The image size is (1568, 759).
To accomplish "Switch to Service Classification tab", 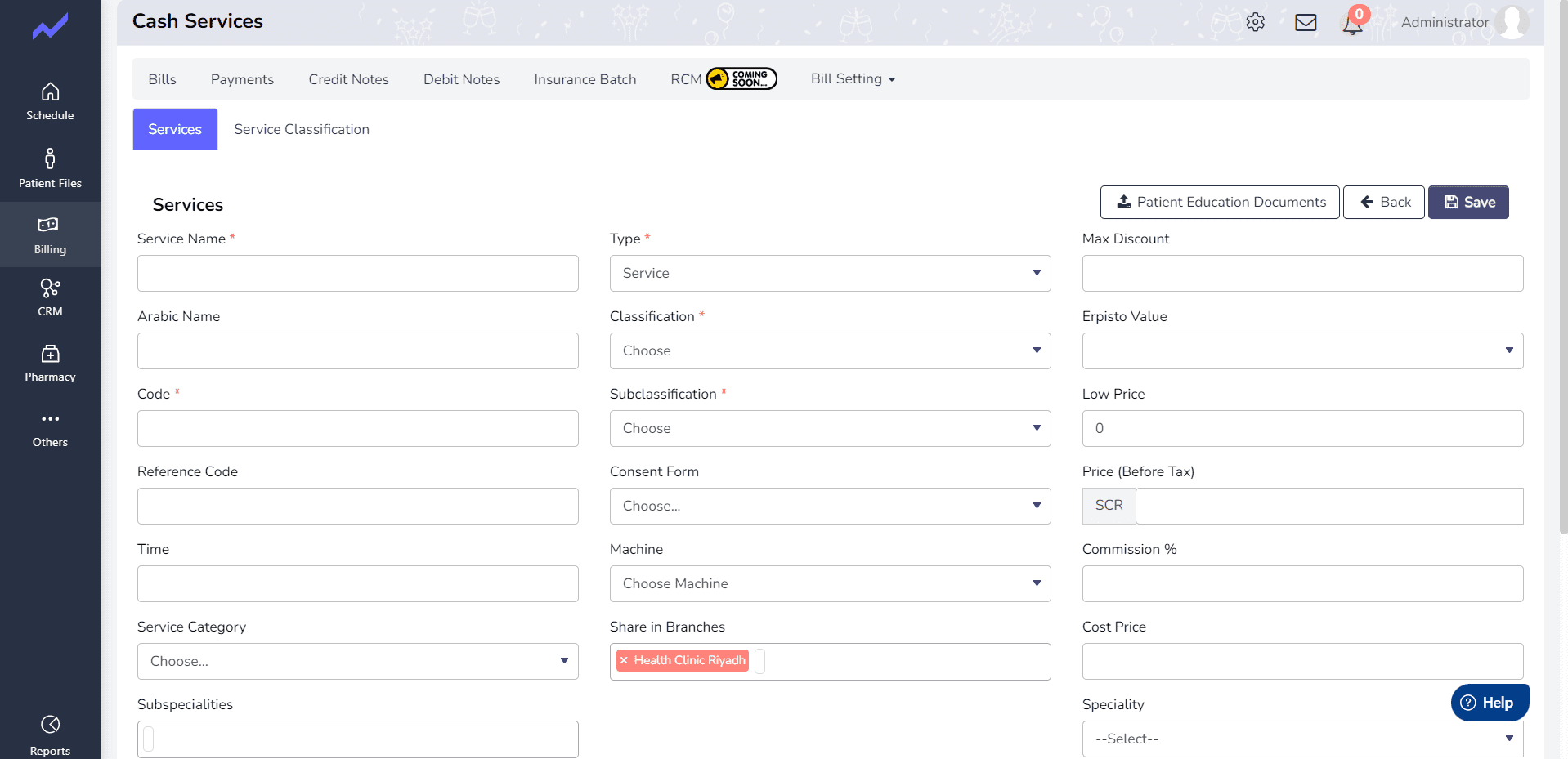I will tap(302, 129).
